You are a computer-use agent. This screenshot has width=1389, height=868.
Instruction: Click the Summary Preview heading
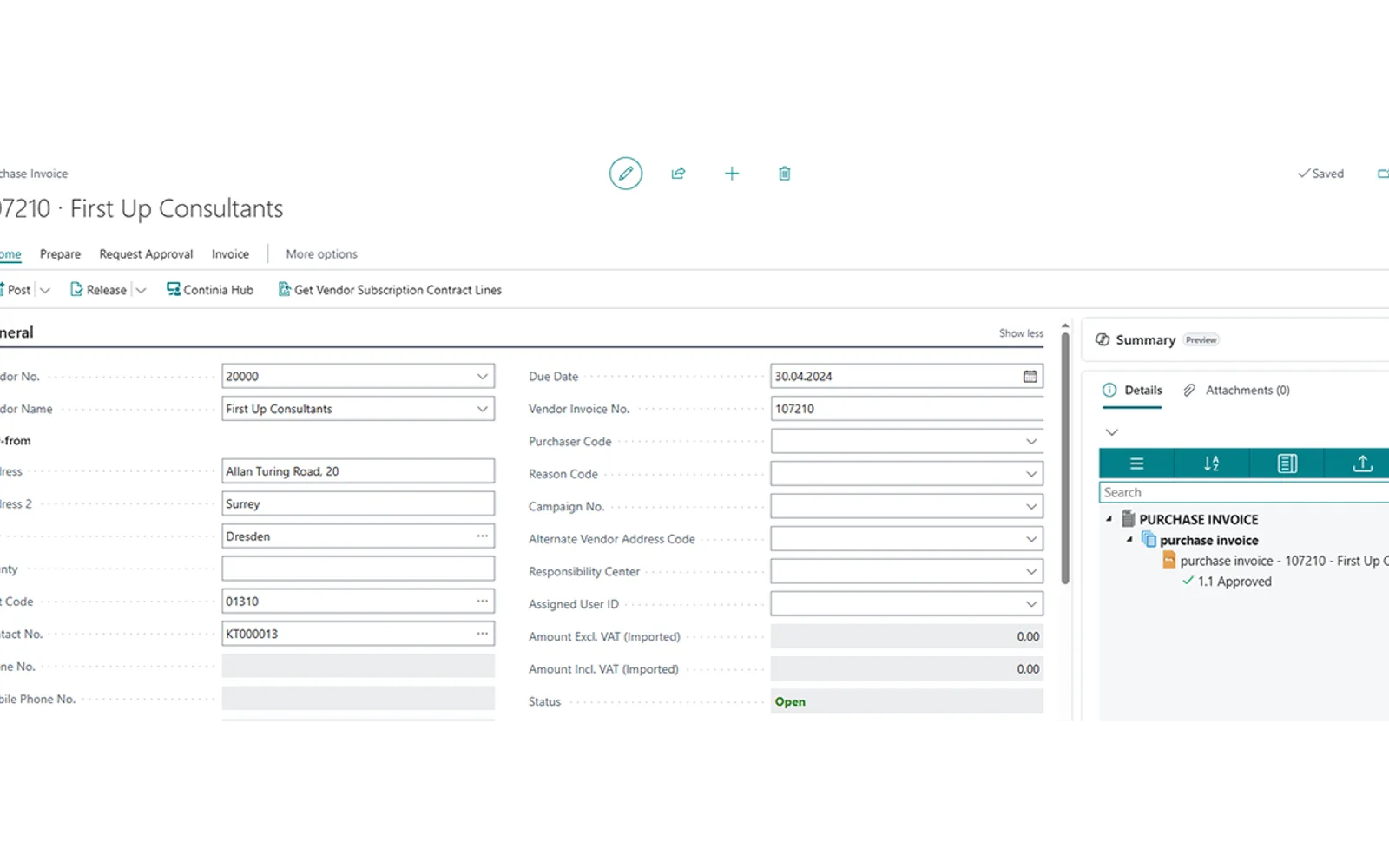(1157, 340)
